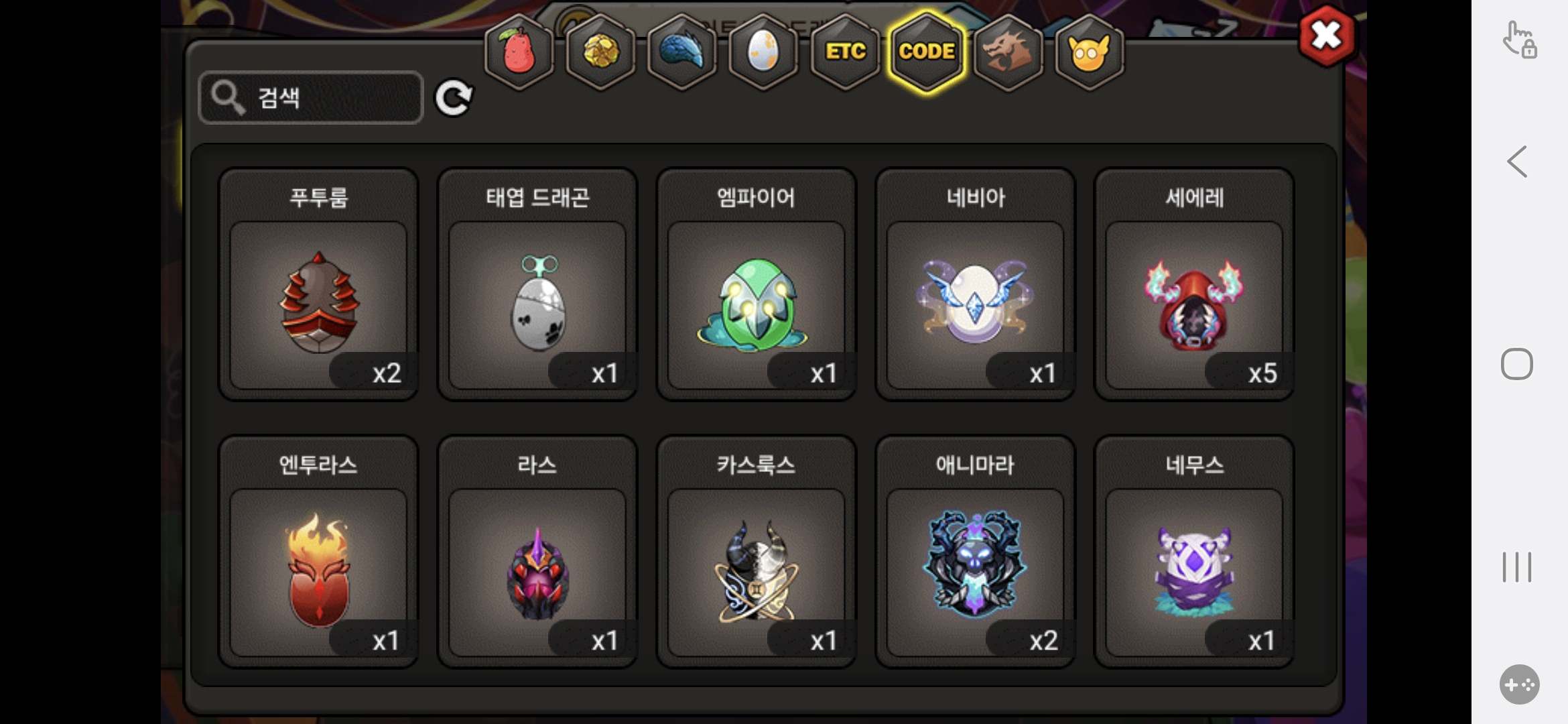This screenshot has height=724, width=1568.
Task: Select the winged 네비아 egg
Action: 976,284
